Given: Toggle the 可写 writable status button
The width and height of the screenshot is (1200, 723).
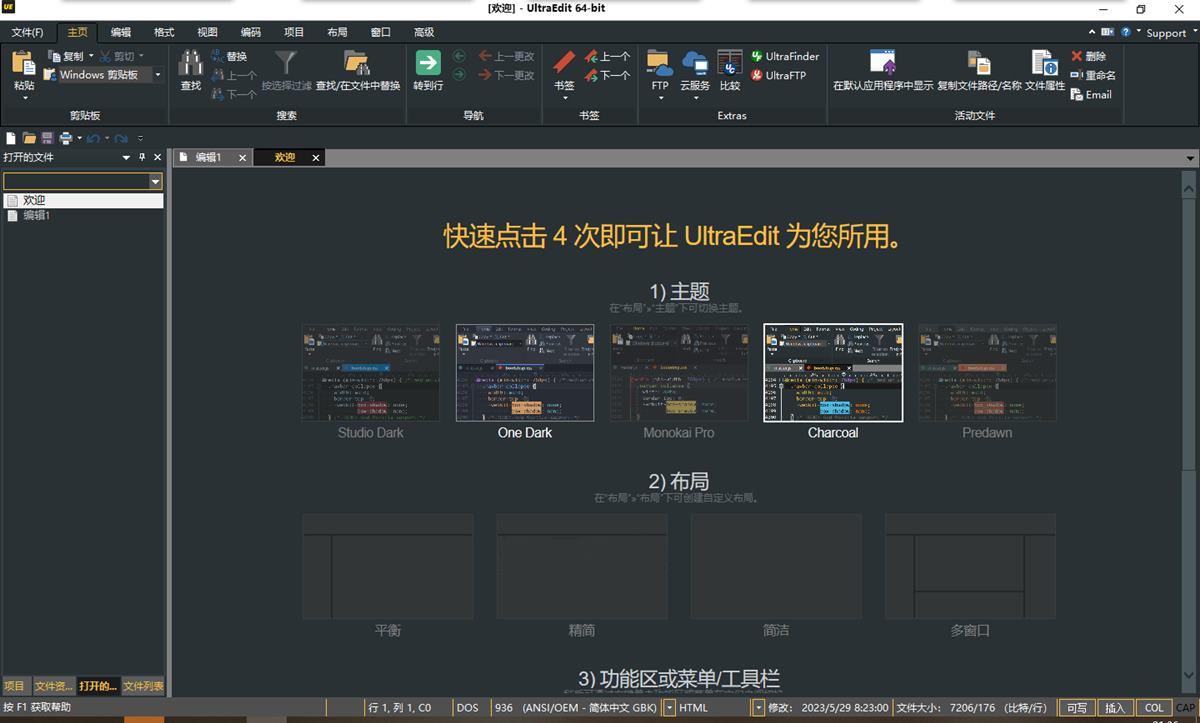Looking at the screenshot, I should tap(1076, 708).
